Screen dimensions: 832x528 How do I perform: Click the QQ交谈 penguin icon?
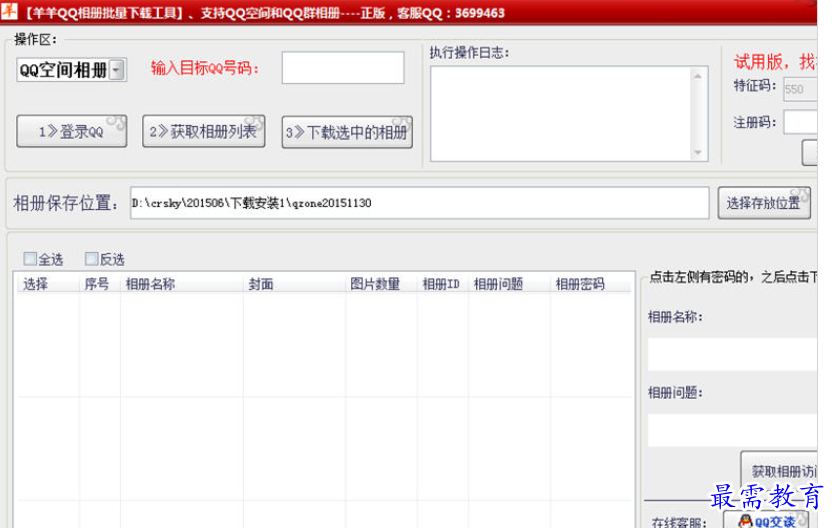745,521
